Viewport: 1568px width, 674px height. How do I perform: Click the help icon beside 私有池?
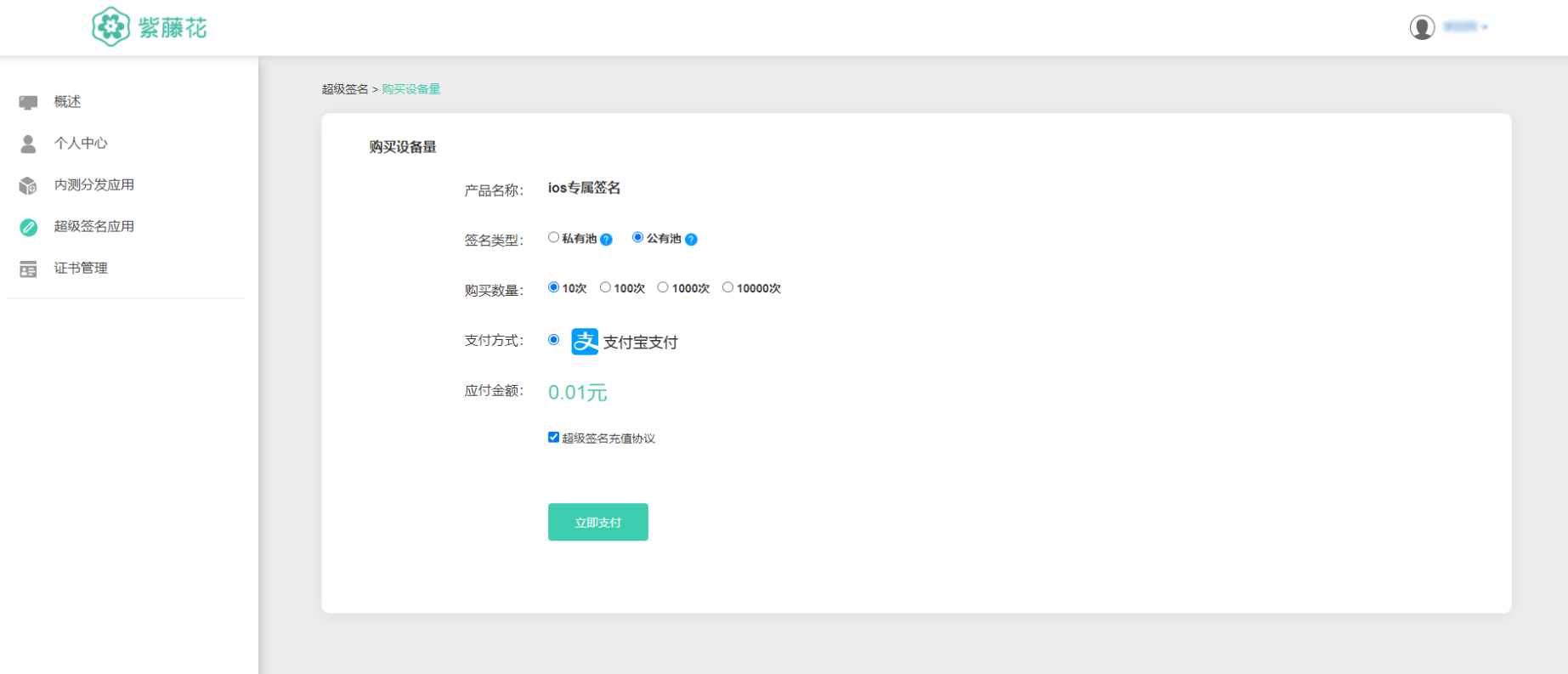click(x=606, y=240)
